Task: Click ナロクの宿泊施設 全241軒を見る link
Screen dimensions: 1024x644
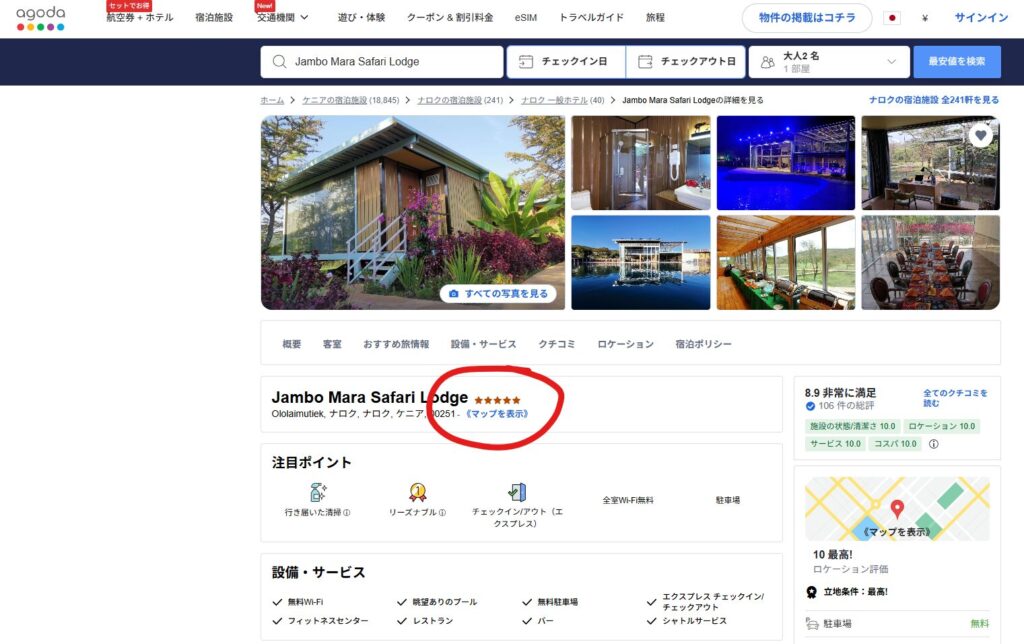Action: pyautogui.click(x=934, y=100)
